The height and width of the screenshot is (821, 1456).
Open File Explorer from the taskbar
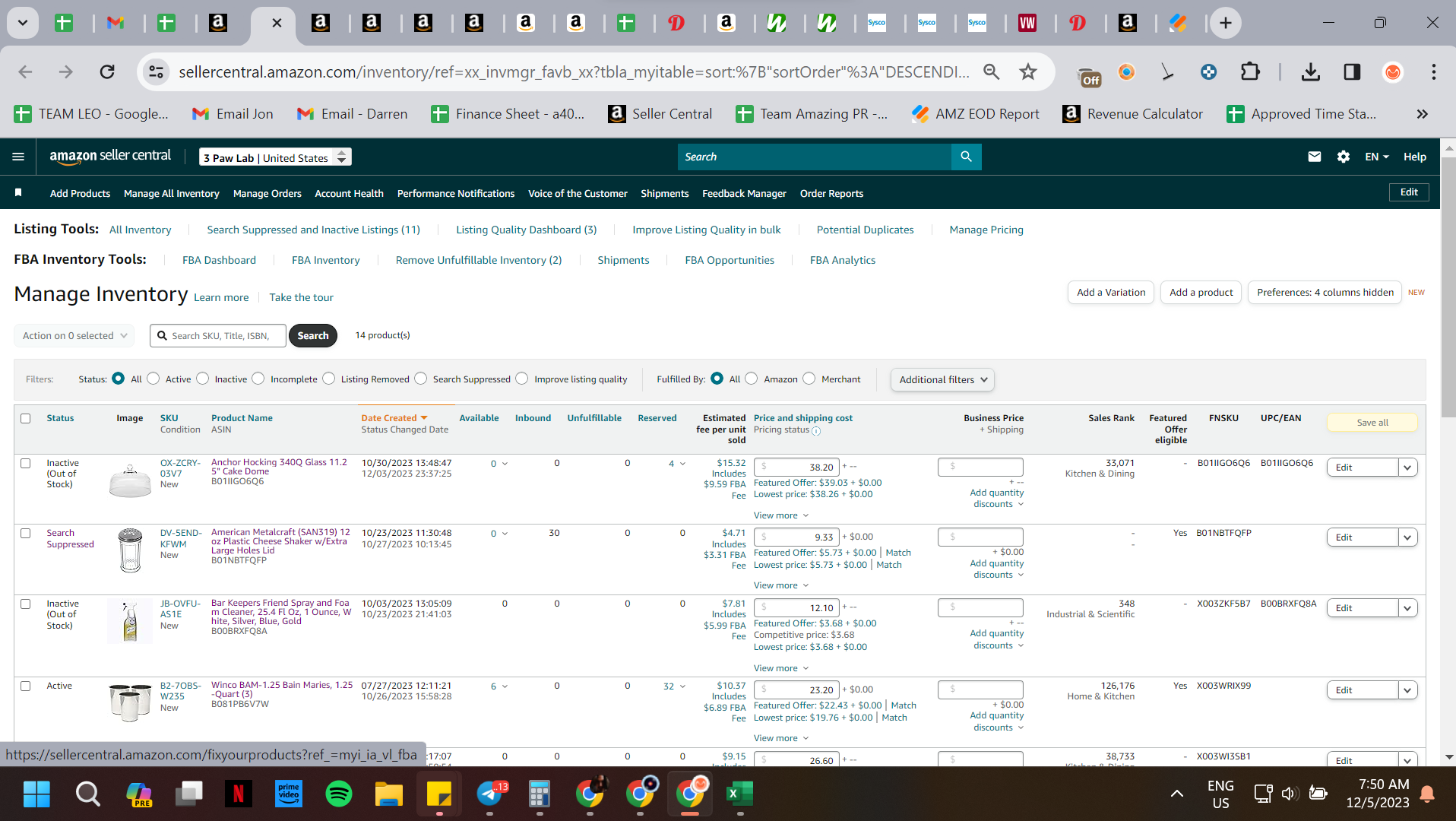[x=388, y=794]
